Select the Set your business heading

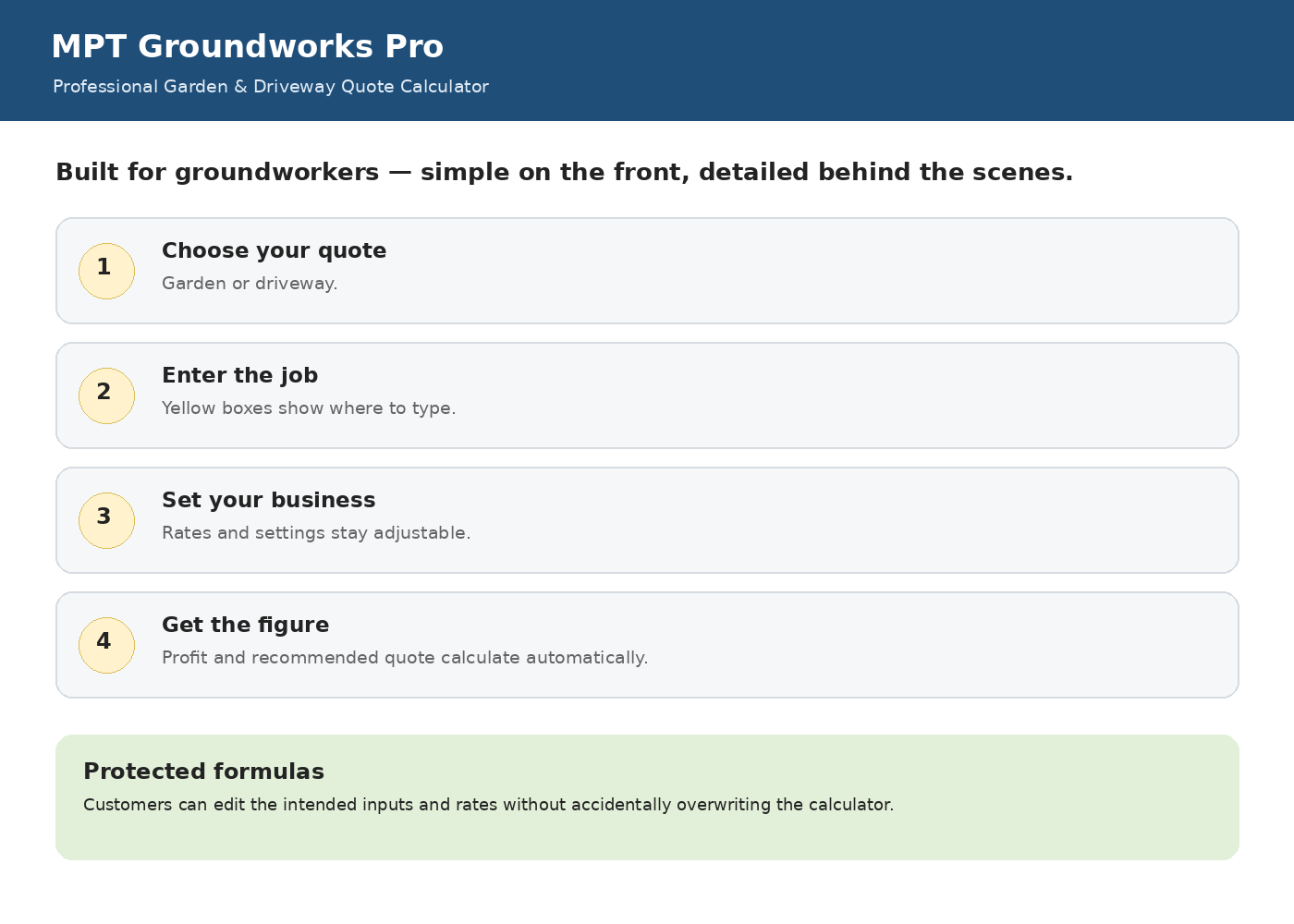pos(268,501)
